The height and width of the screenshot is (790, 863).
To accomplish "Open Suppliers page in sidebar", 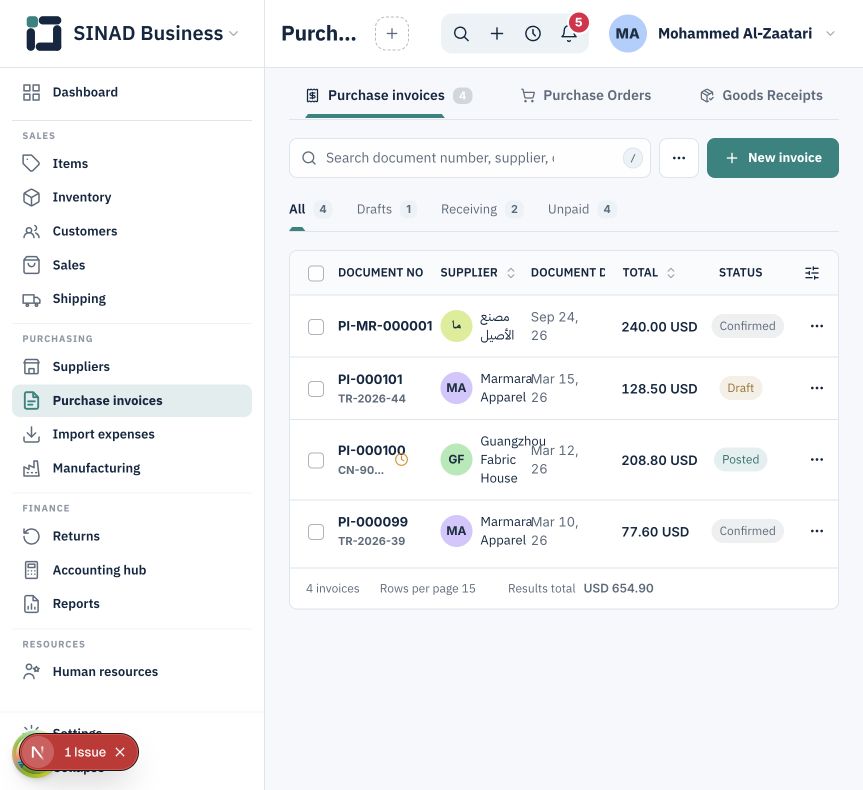I will click(x=132, y=367).
